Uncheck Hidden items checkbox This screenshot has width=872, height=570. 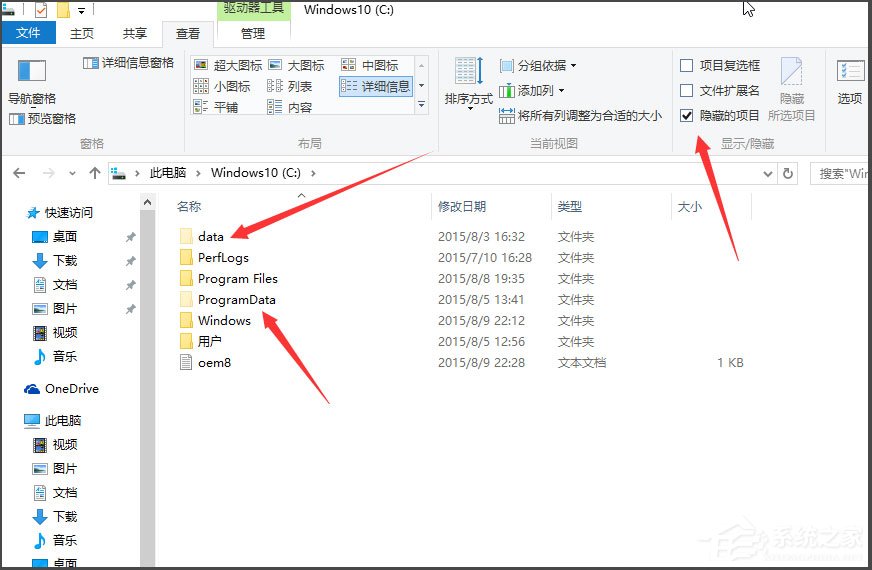(687, 115)
